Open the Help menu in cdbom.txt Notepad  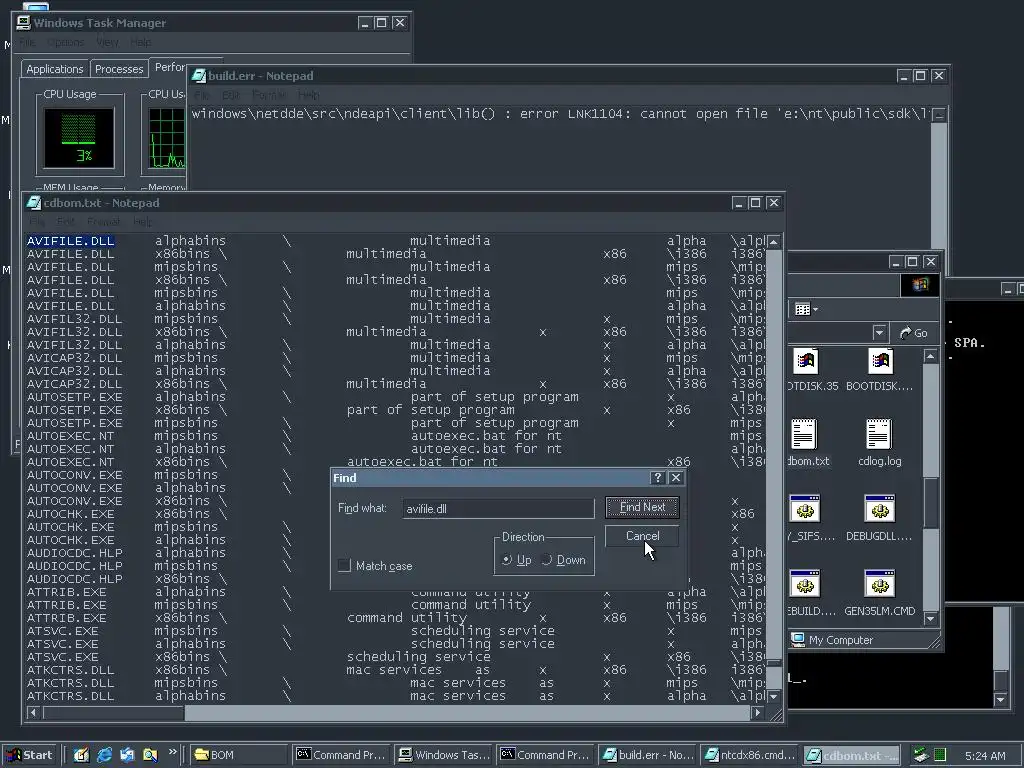click(142, 221)
